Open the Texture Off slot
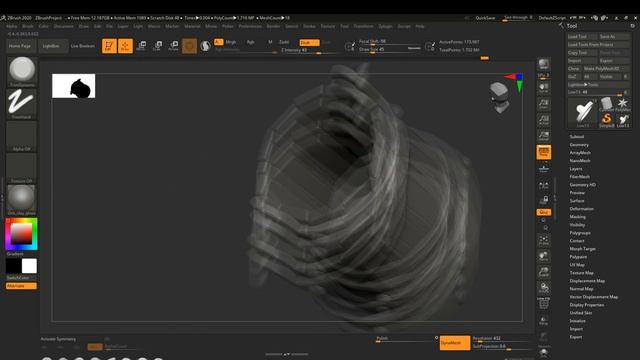This screenshot has height=360, width=640. pyautogui.click(x=21, y=168)
